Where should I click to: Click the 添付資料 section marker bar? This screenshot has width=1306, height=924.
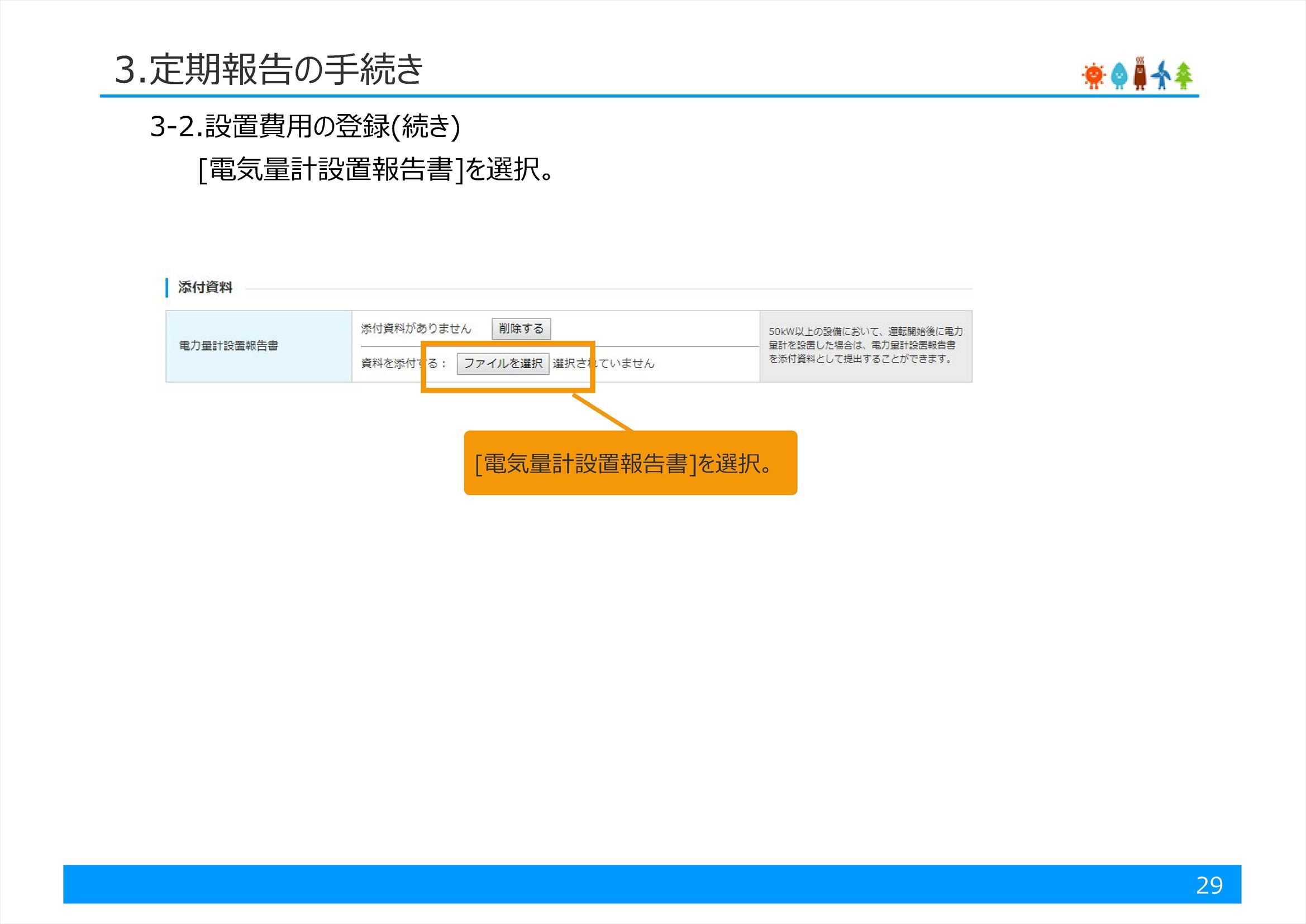click(x=166, y=289)
